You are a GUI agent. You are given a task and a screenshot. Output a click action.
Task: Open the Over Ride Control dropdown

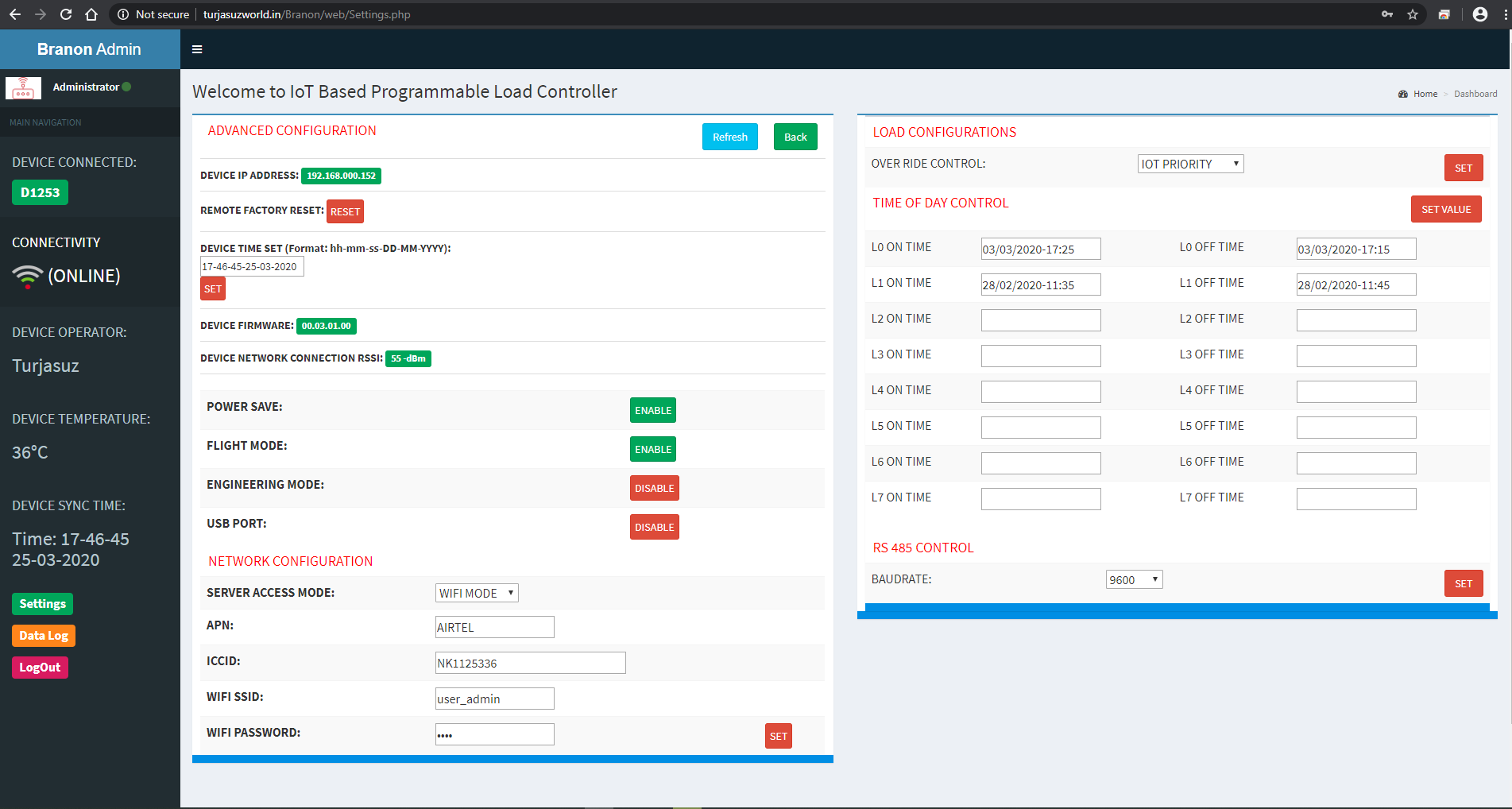point(1190,164)
